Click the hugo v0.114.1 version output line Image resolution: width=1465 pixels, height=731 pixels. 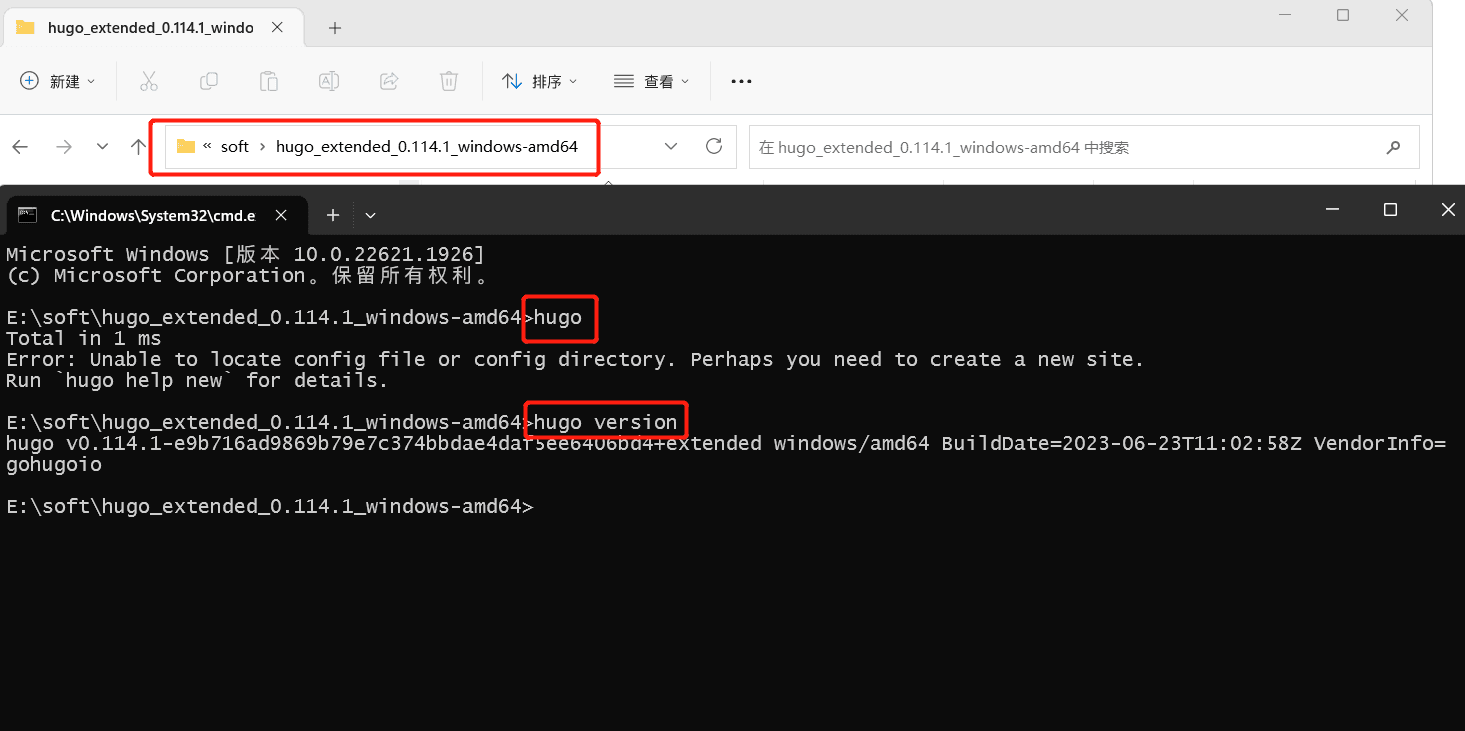point(726,444)
